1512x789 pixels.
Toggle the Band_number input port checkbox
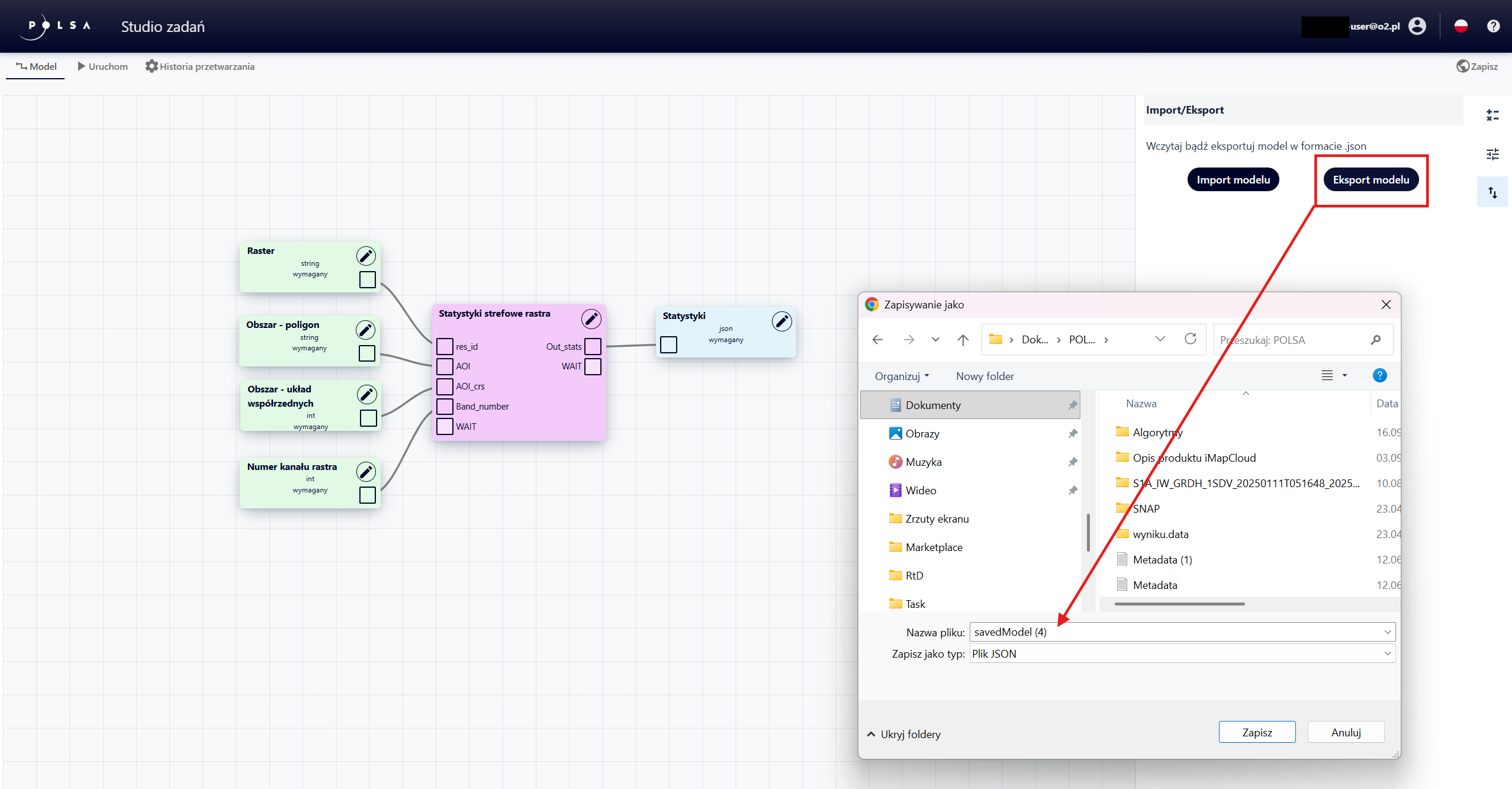[445, 406]
